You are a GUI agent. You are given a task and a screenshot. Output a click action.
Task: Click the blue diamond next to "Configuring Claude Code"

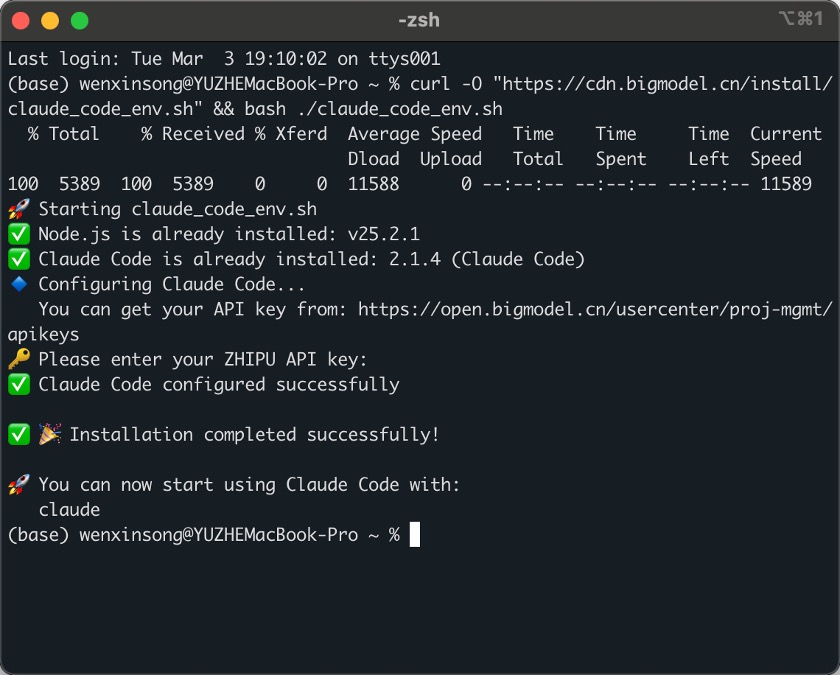[x=18, y=284]
